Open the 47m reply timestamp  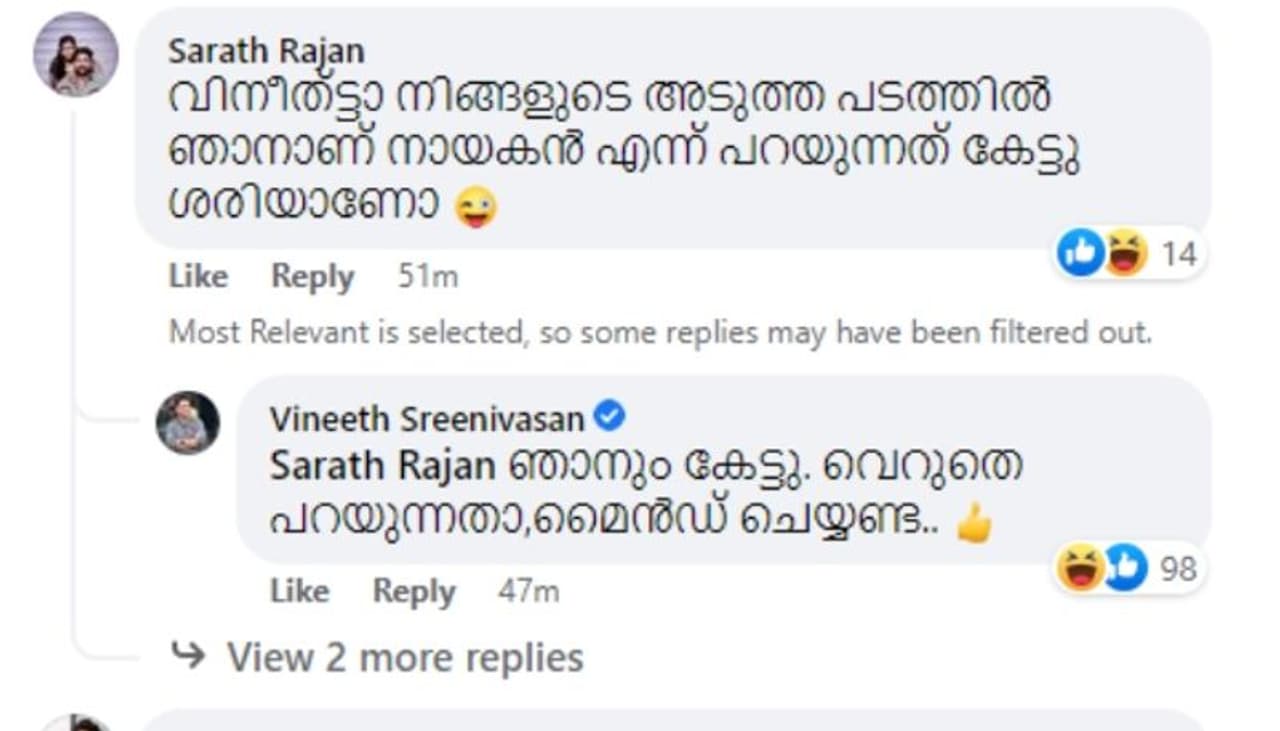528,591
